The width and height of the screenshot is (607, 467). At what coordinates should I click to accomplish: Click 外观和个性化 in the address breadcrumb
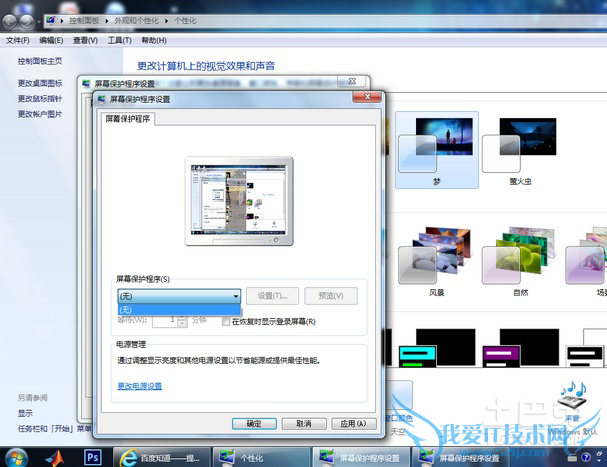(x=136, y=21)
